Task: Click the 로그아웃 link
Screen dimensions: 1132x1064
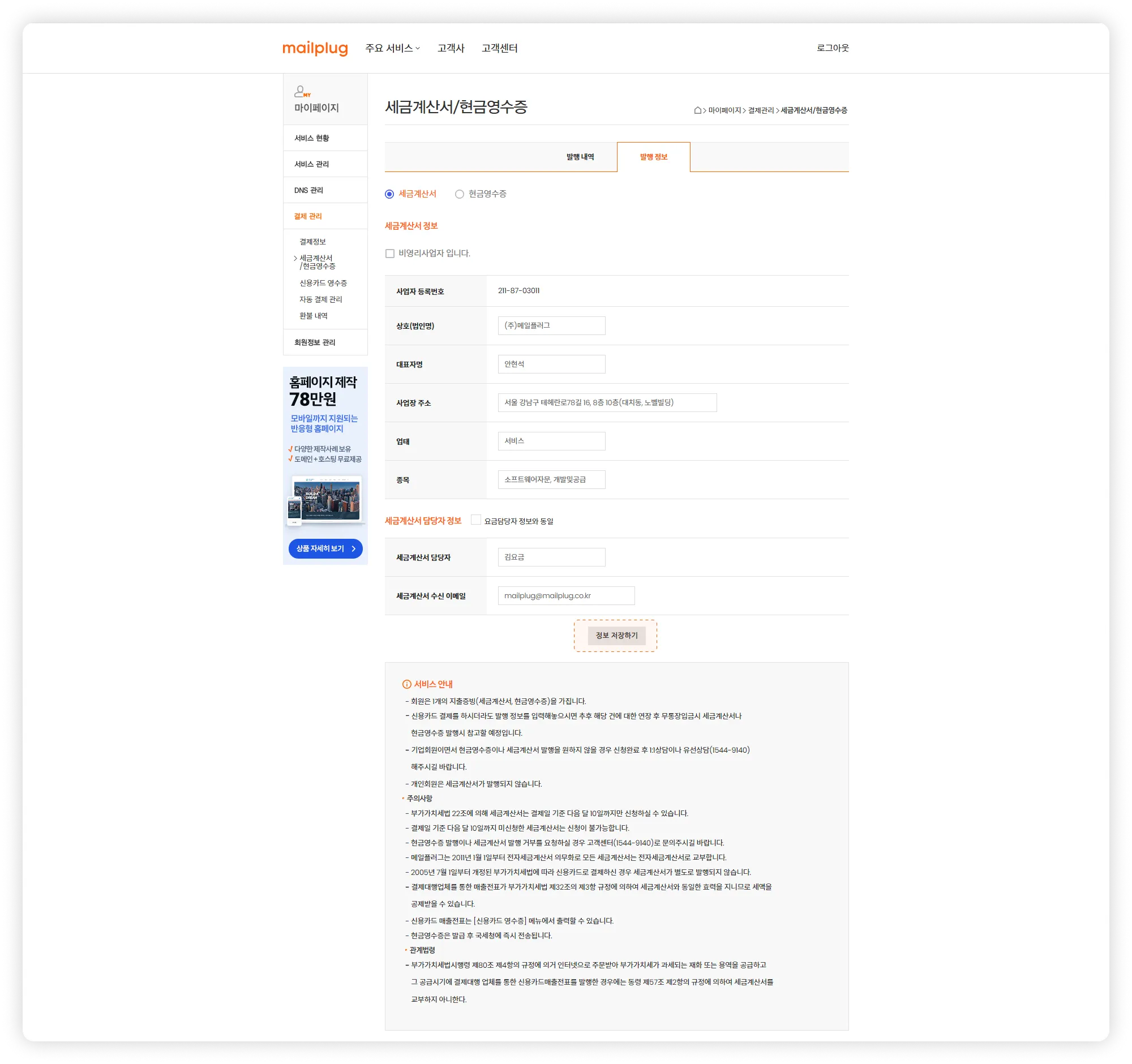Action: [x=832, y=49]
